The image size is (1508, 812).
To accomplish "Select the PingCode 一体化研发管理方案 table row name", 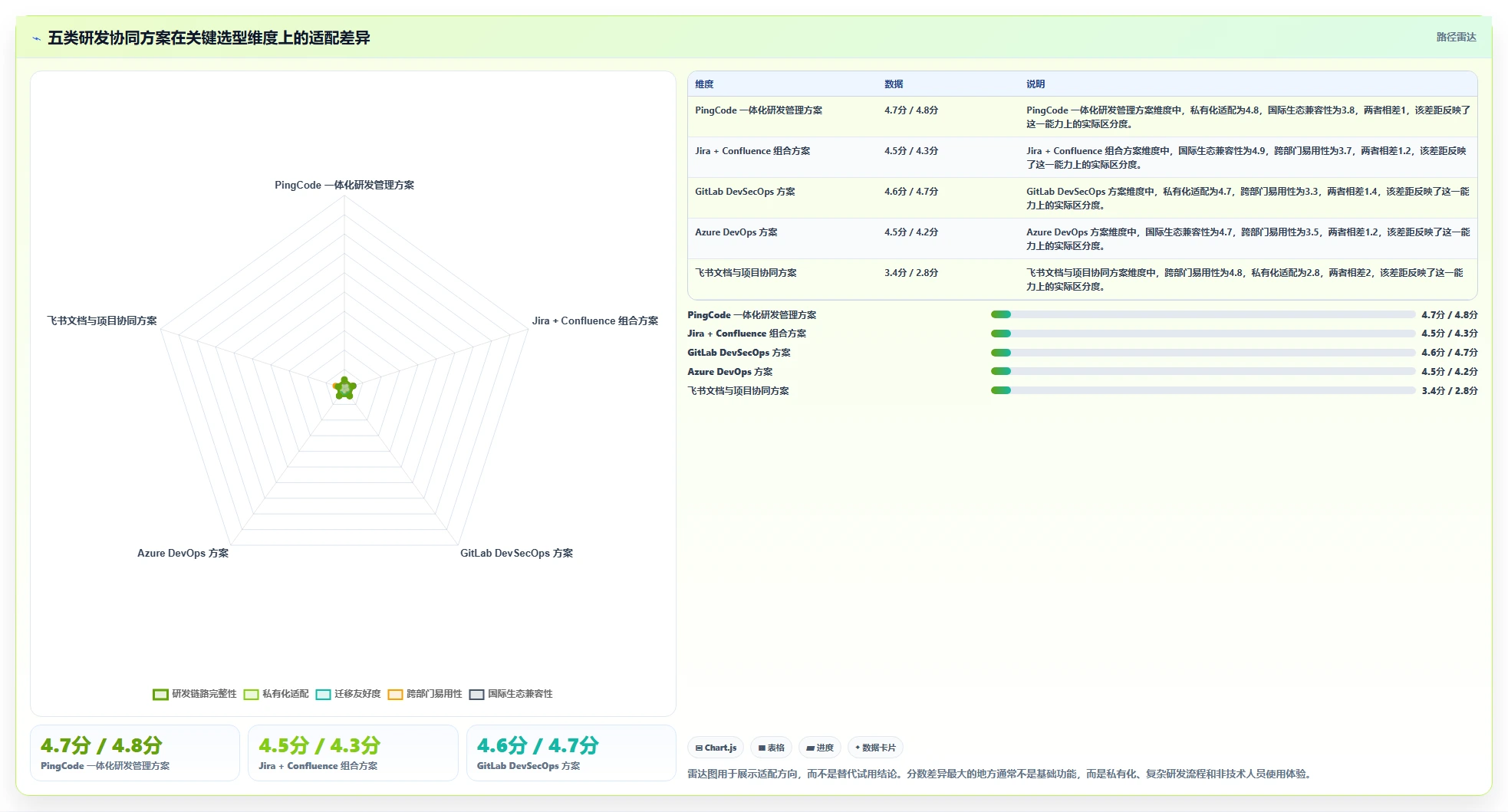I will pos(759,110).
